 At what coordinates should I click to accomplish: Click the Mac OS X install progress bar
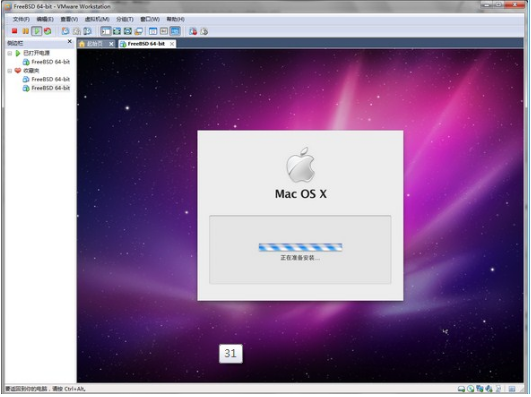pos(300,247)
